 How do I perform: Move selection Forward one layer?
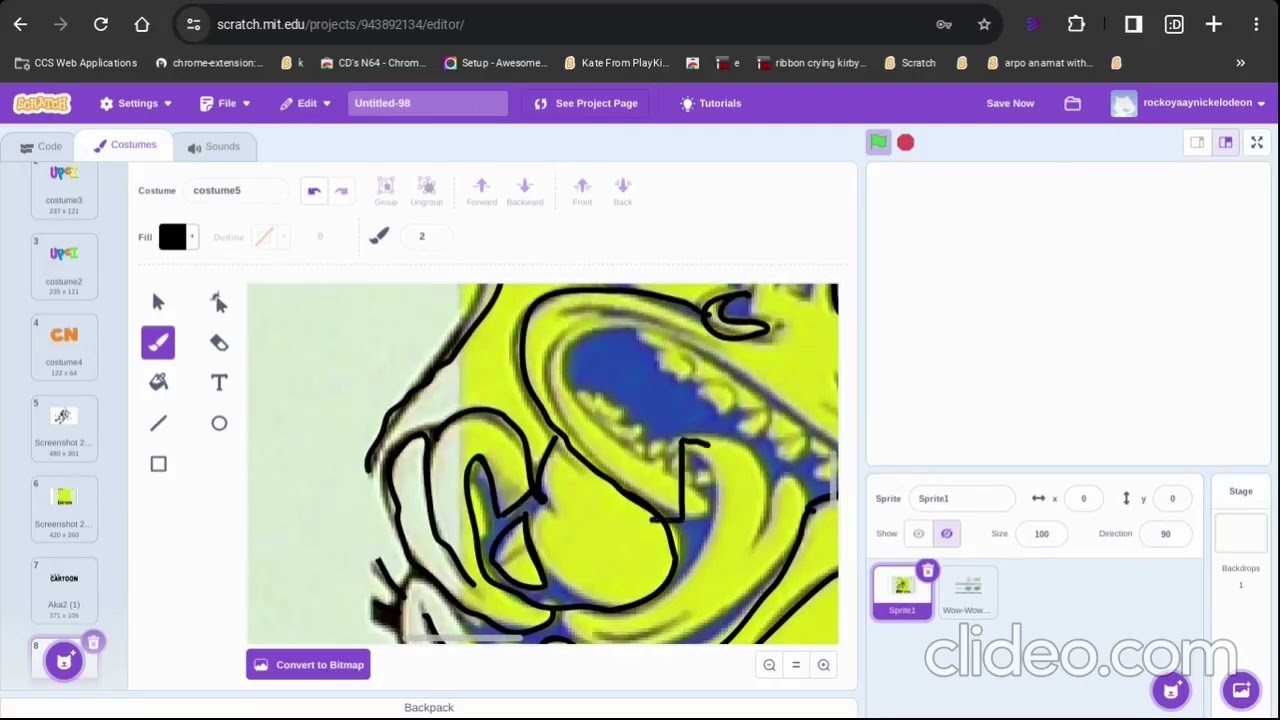pos(481,191)
